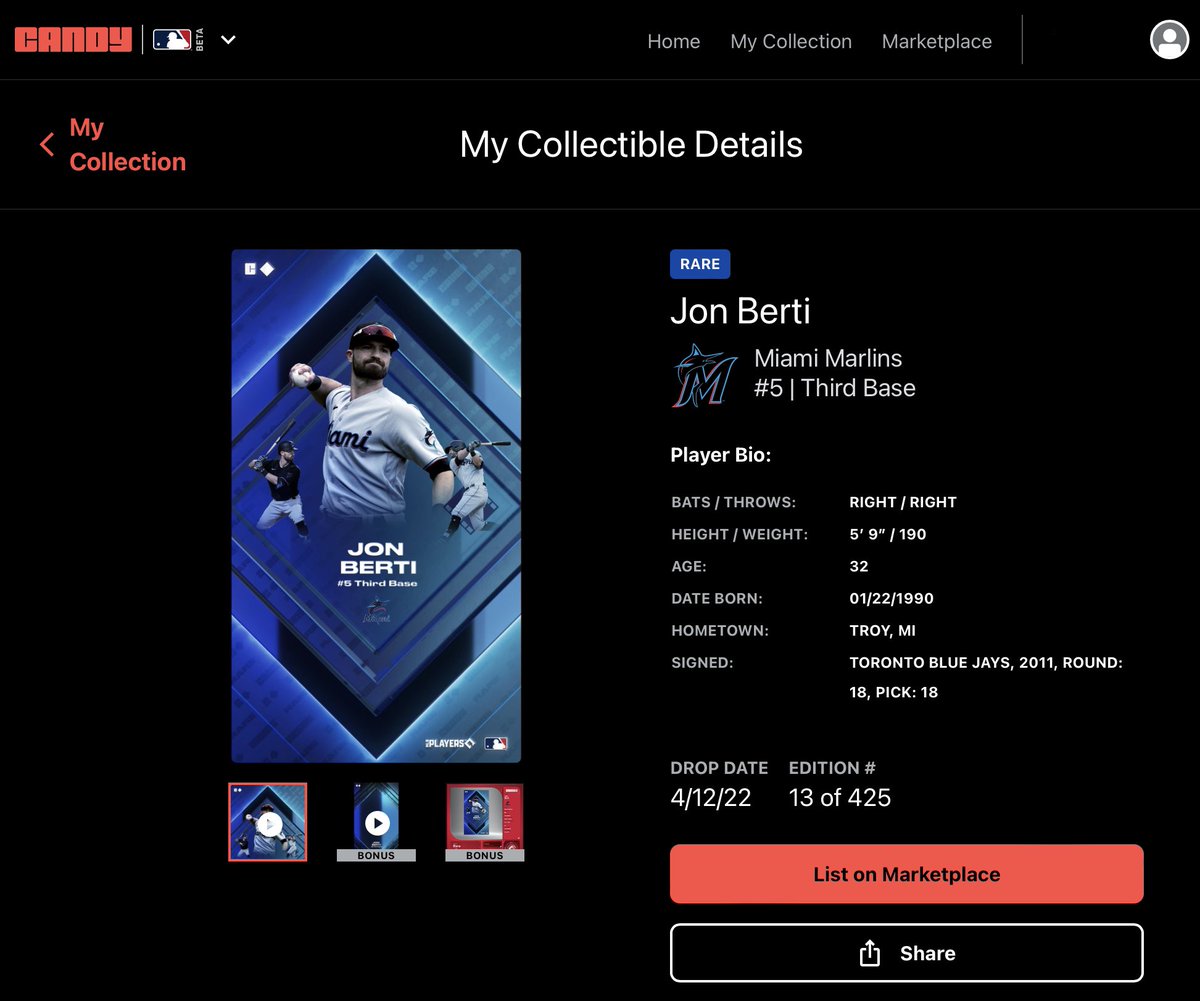This screenshot has width=1200, height=1001.
Task: Click drop date '4/12/22'
Action: (711, 798)
